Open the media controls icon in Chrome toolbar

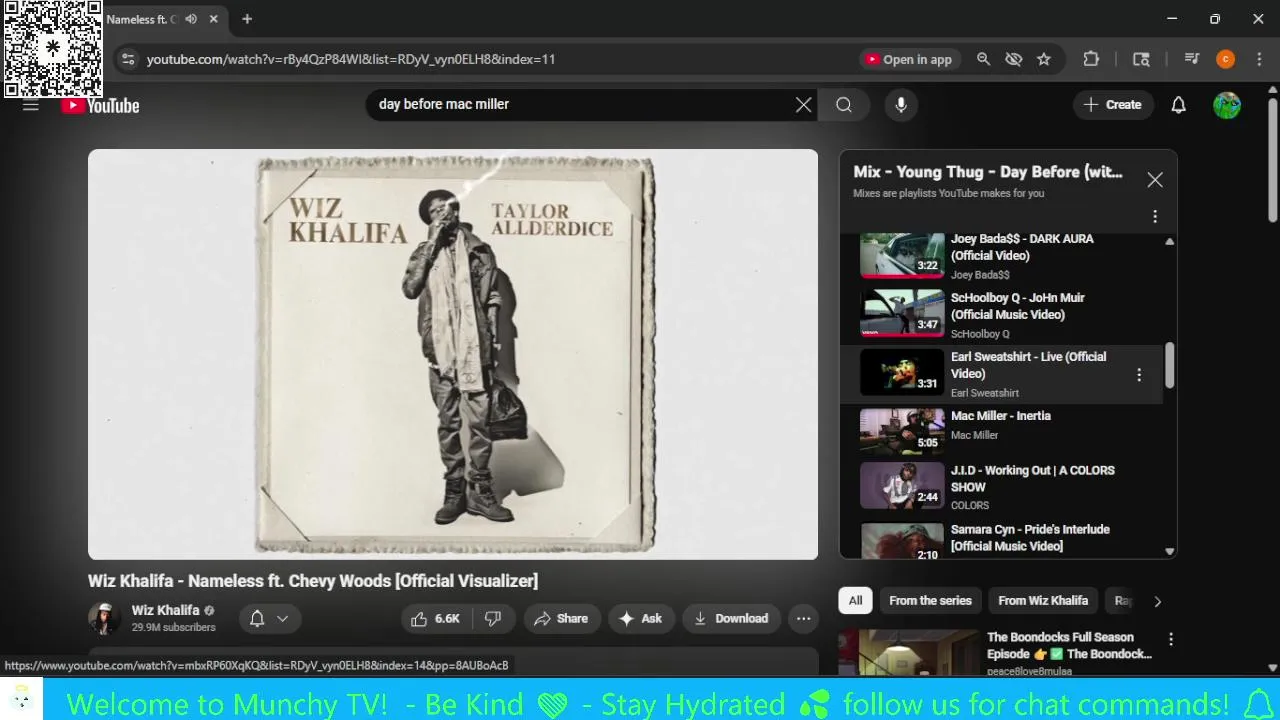pos(1191,59)
